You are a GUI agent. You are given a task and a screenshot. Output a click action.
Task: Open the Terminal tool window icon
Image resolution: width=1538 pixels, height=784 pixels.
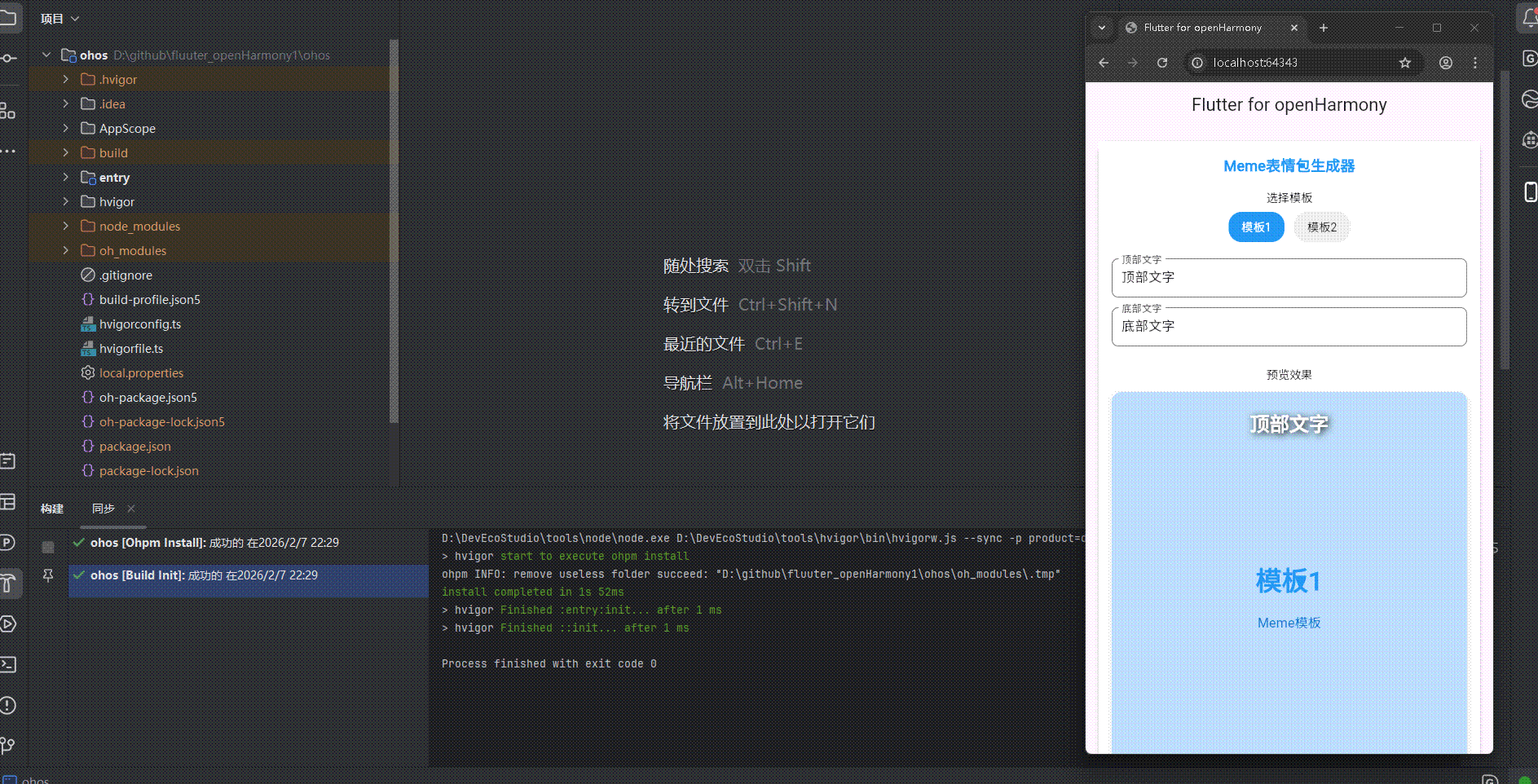8,664
